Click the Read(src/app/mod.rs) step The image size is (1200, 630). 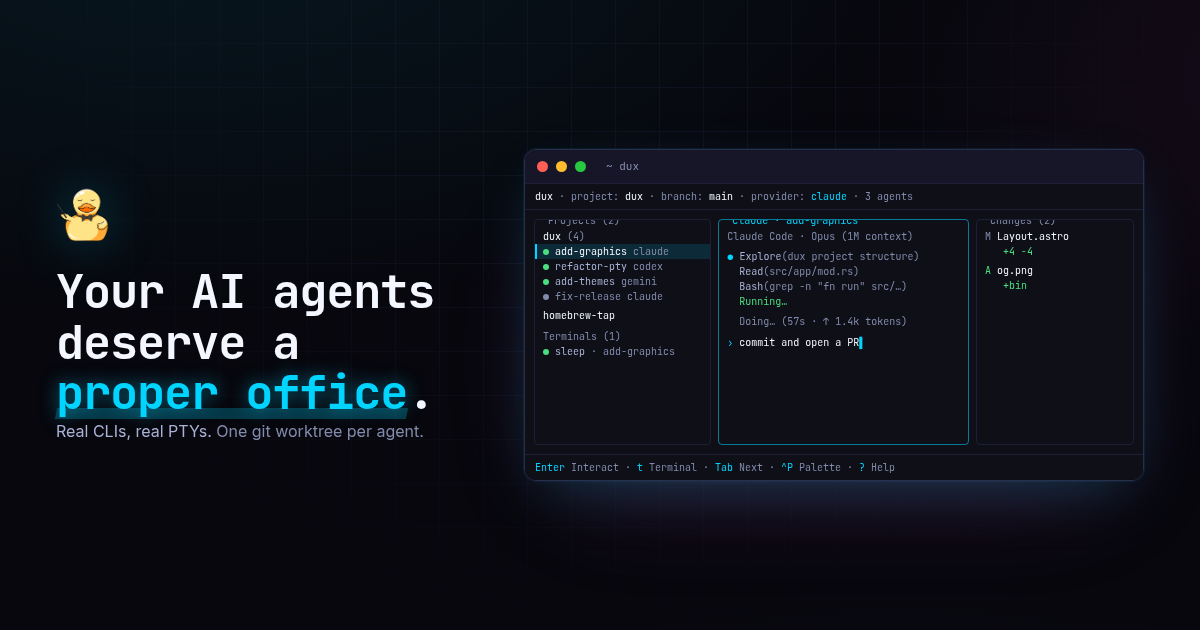pos(799,272)
